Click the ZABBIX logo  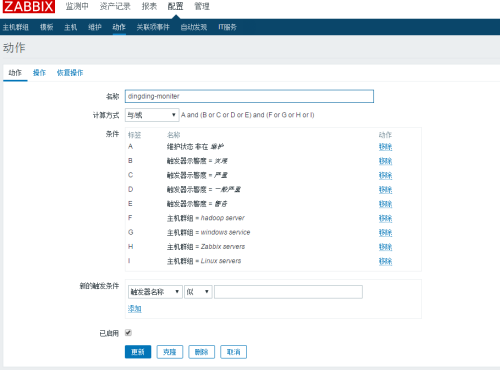point(29,6)
